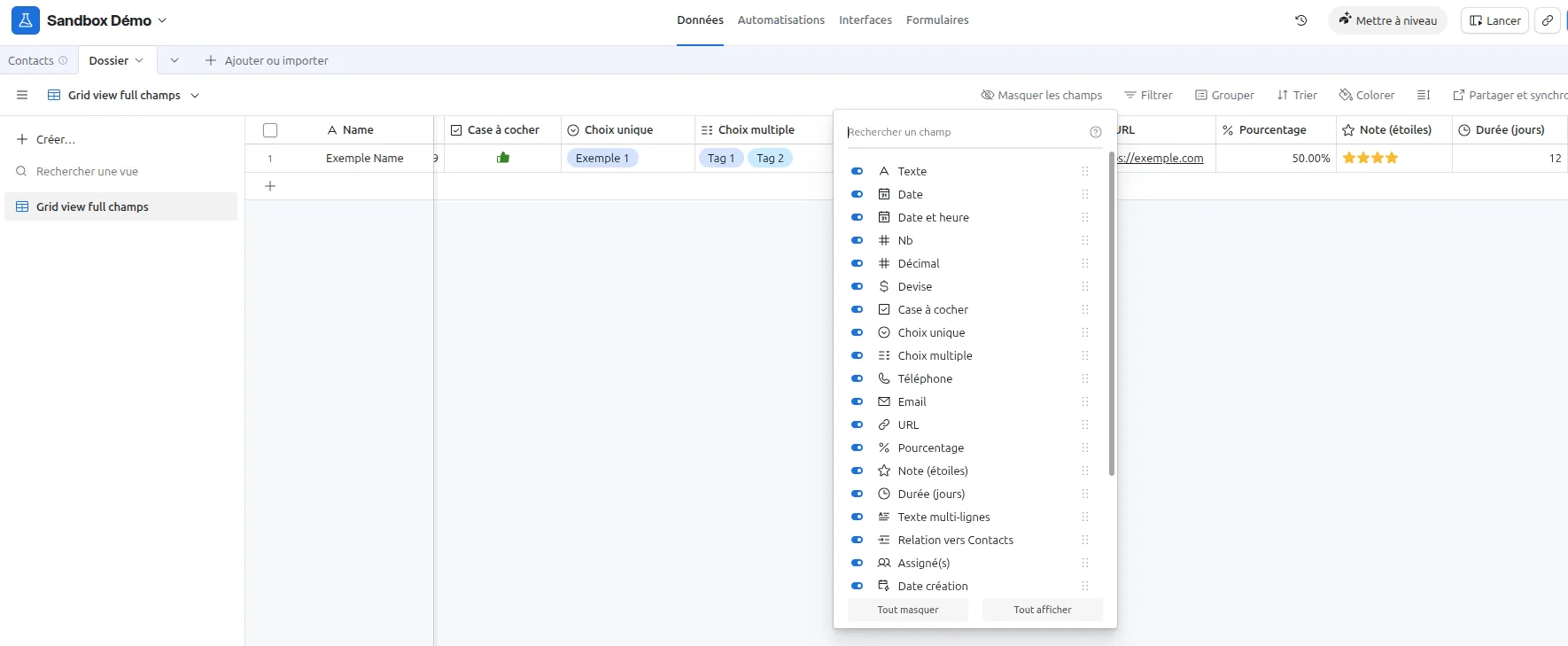
Task: Click Ajouter ou importer
Action: (x=266, y=60)
